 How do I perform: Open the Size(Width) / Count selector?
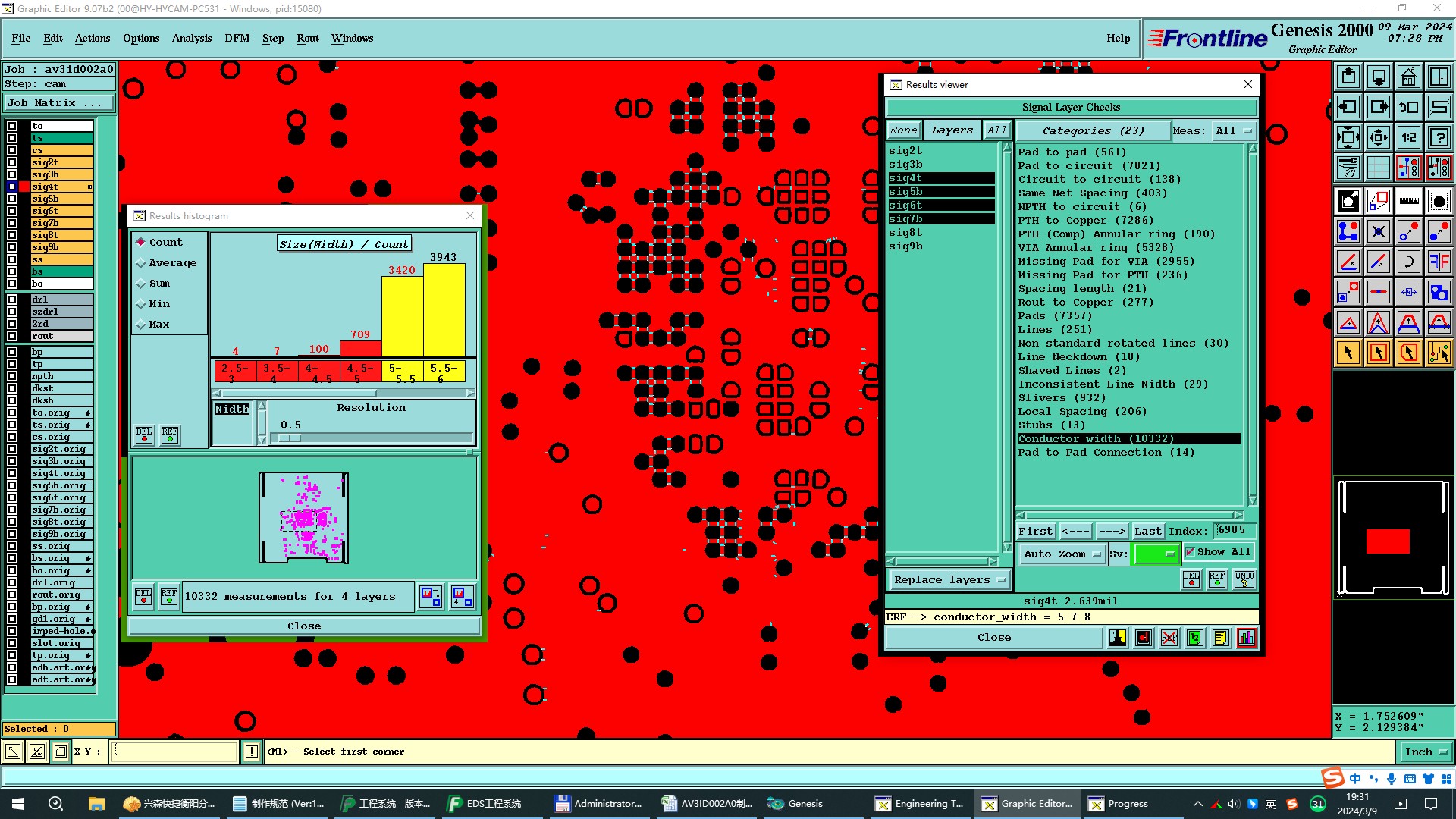[x=344, y=243]
